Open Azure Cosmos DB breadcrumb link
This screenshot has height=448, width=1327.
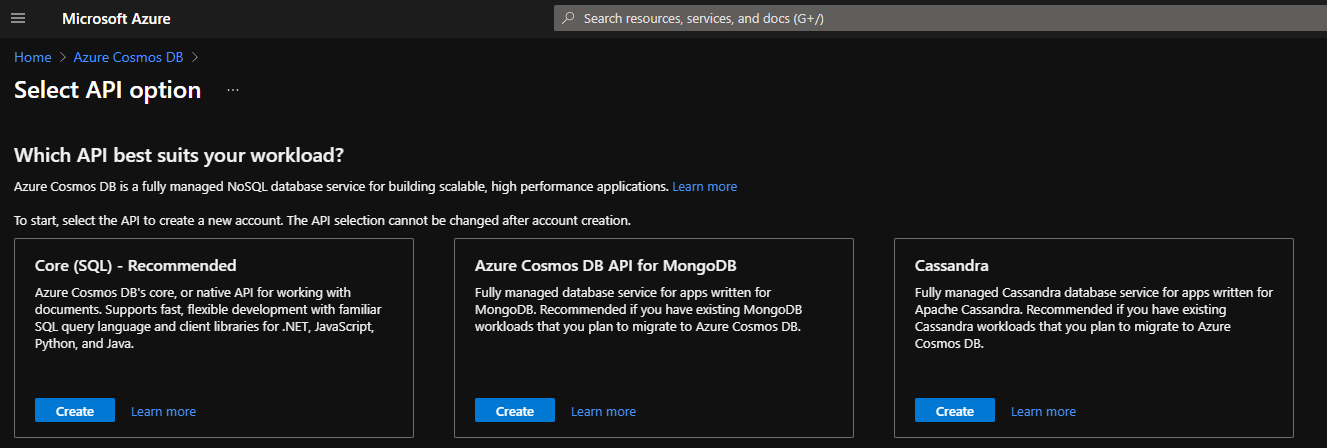tap(128, 57)
